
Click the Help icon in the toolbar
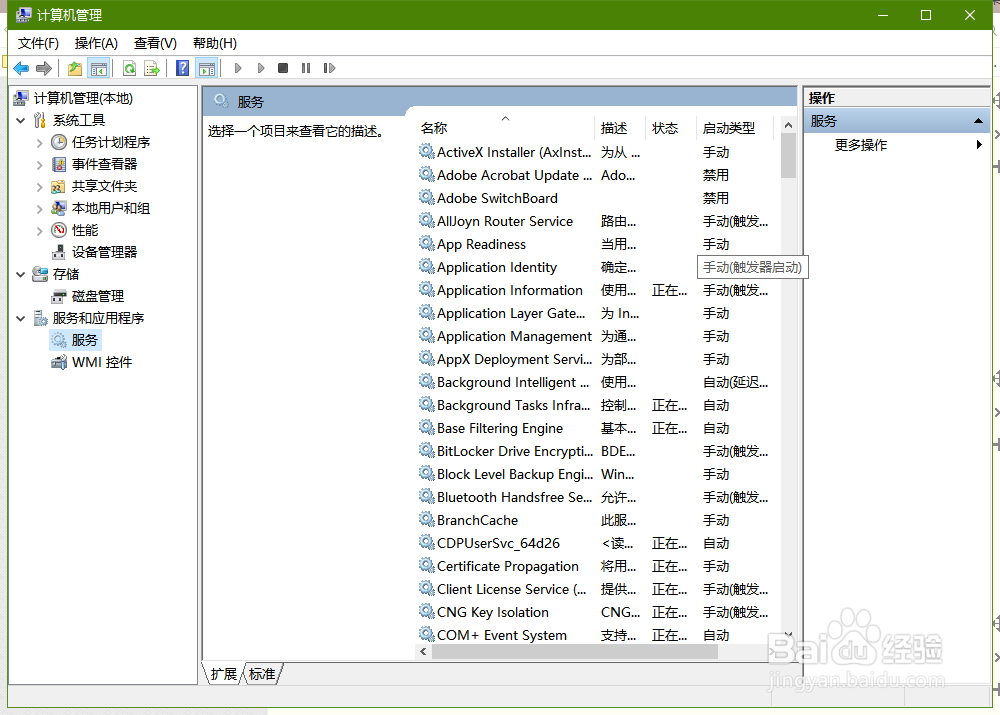click(182, 67)
